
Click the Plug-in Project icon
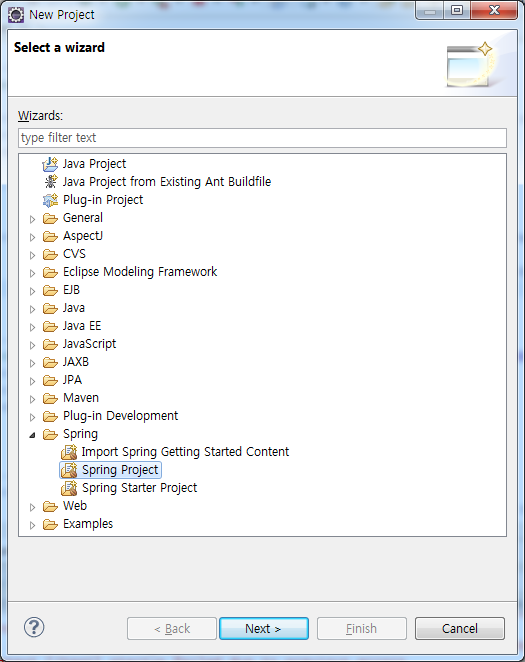(x=50, y=200)
